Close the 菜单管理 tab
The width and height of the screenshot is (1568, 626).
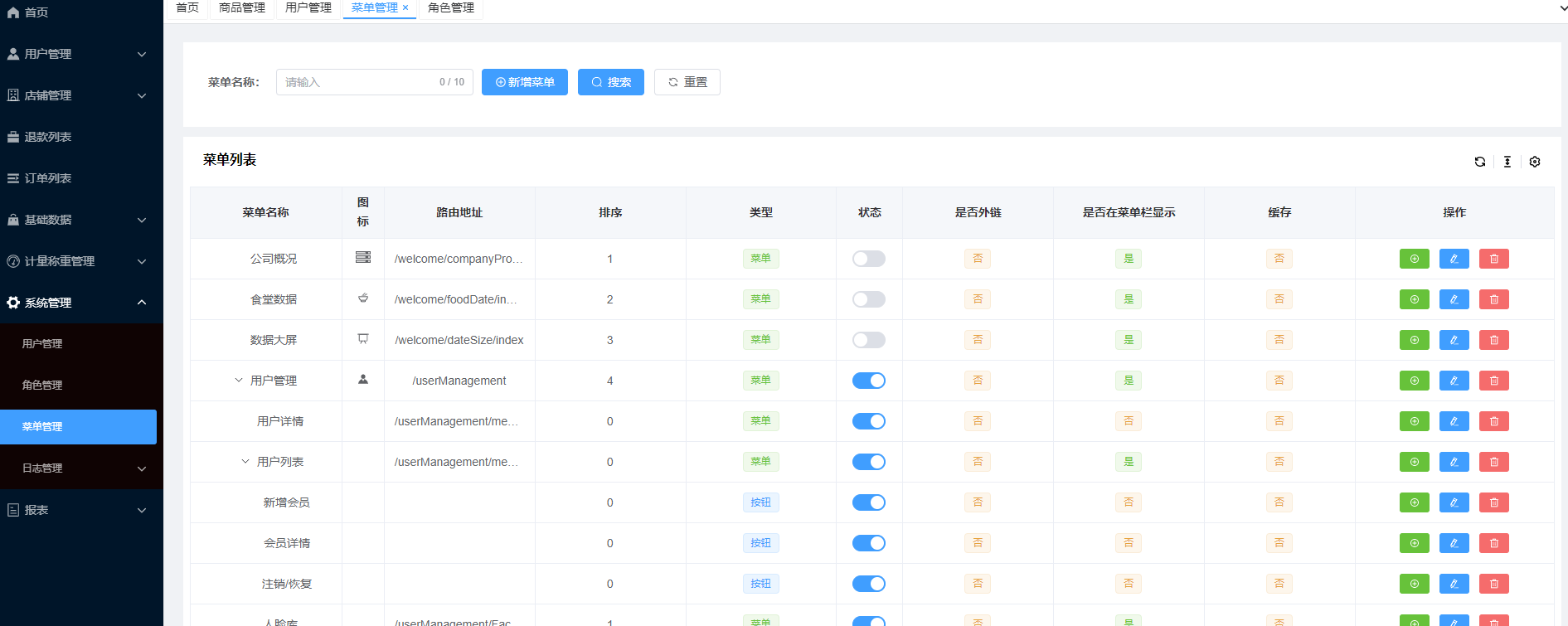tap(405, 7)
